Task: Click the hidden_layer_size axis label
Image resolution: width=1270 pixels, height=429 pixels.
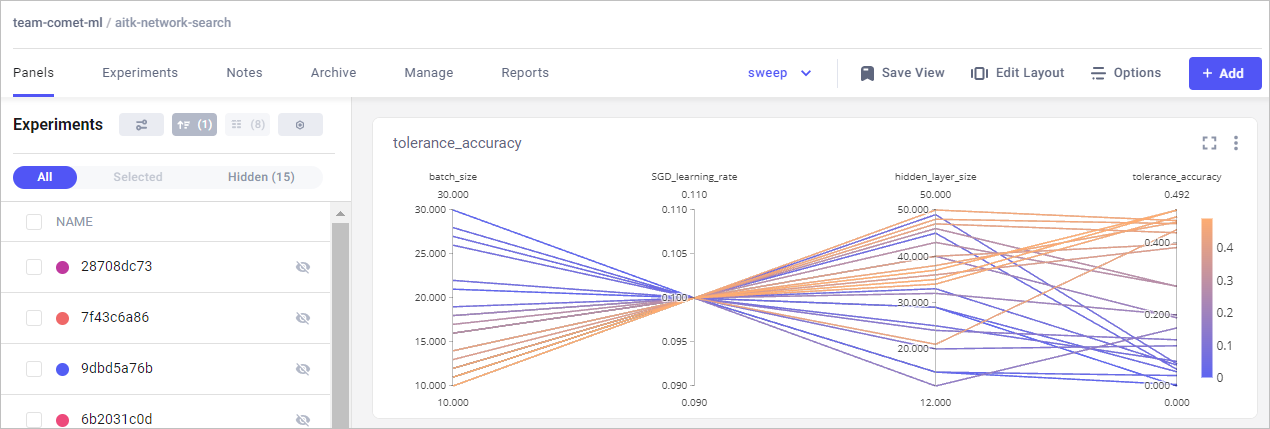Action: click(x=935, y=177)
